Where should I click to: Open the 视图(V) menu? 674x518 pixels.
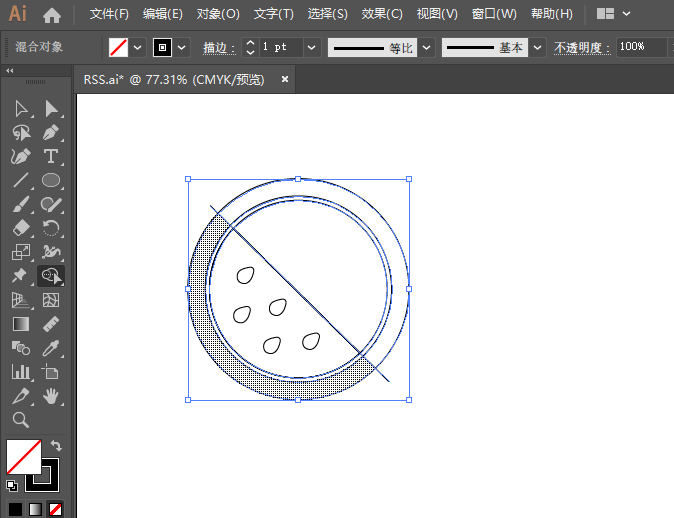437,14
